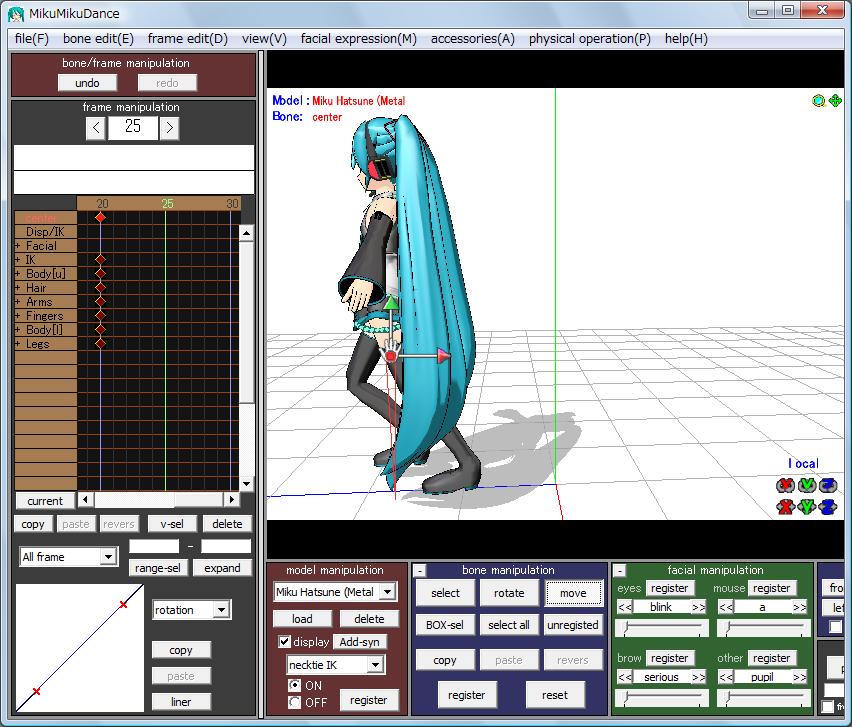The width and height of the screenshot is (852, 727).
Task: Click next other expression arrow beside pupil
Action: click(799, 677)
